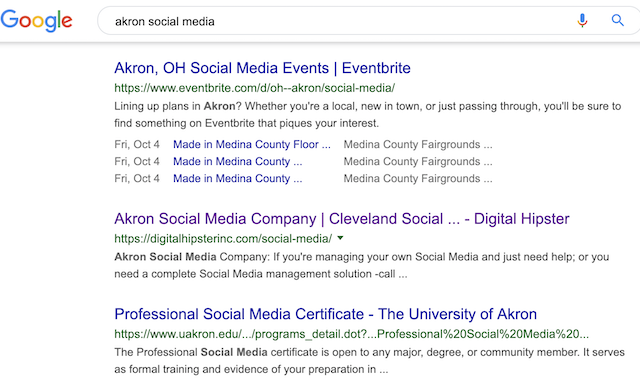
Task: Open Akron Social Media Company Digital Hipster result
Action: [x=342, y=219]
